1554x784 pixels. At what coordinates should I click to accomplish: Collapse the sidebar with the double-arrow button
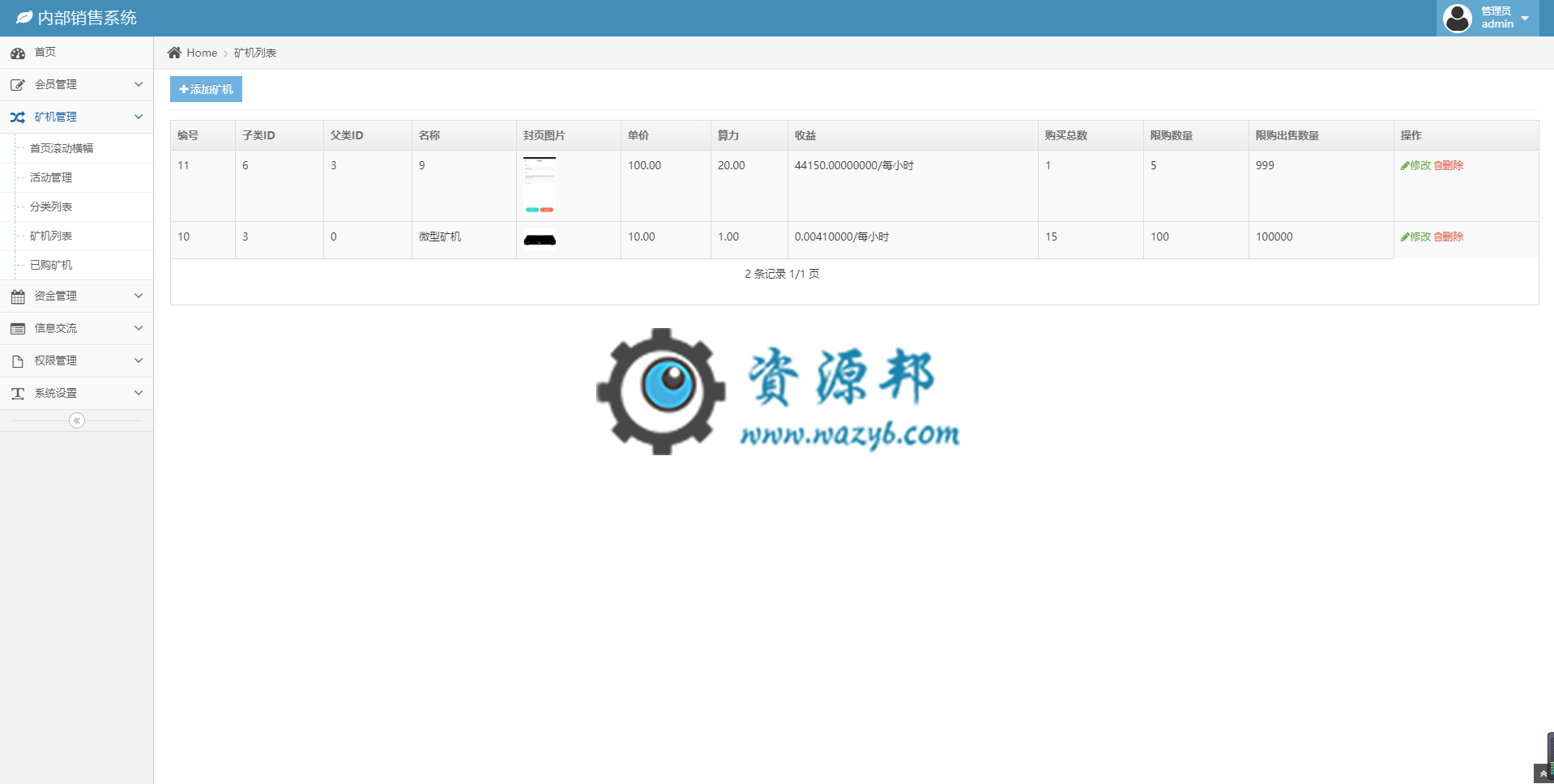pyautogui.click(x=77, y=420)
